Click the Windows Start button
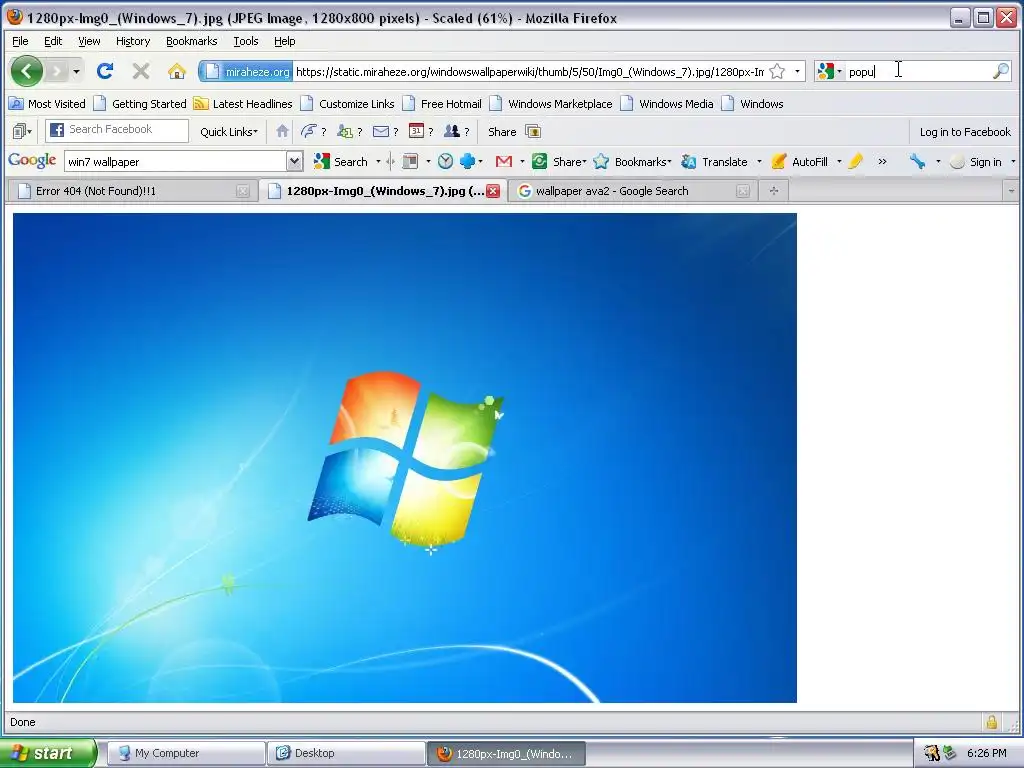The height and width of the screenshot is (768, 1024). (x=48, y=753)
